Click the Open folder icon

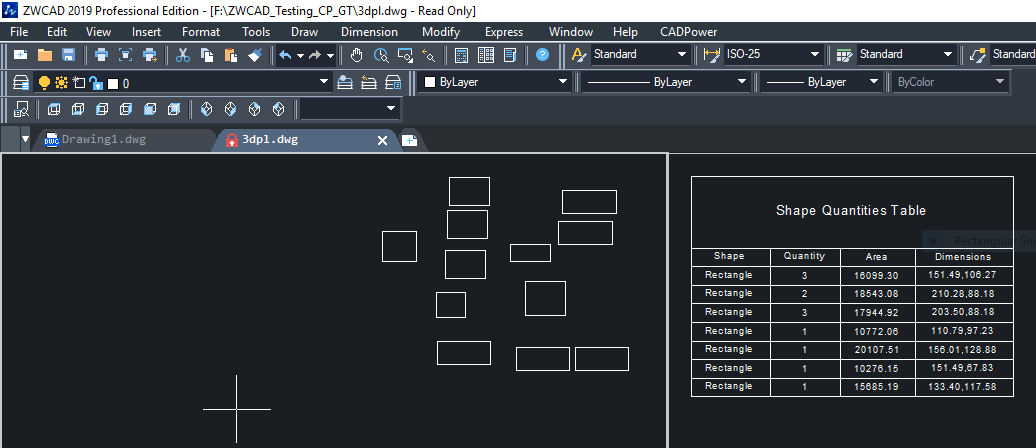point(44,55)
